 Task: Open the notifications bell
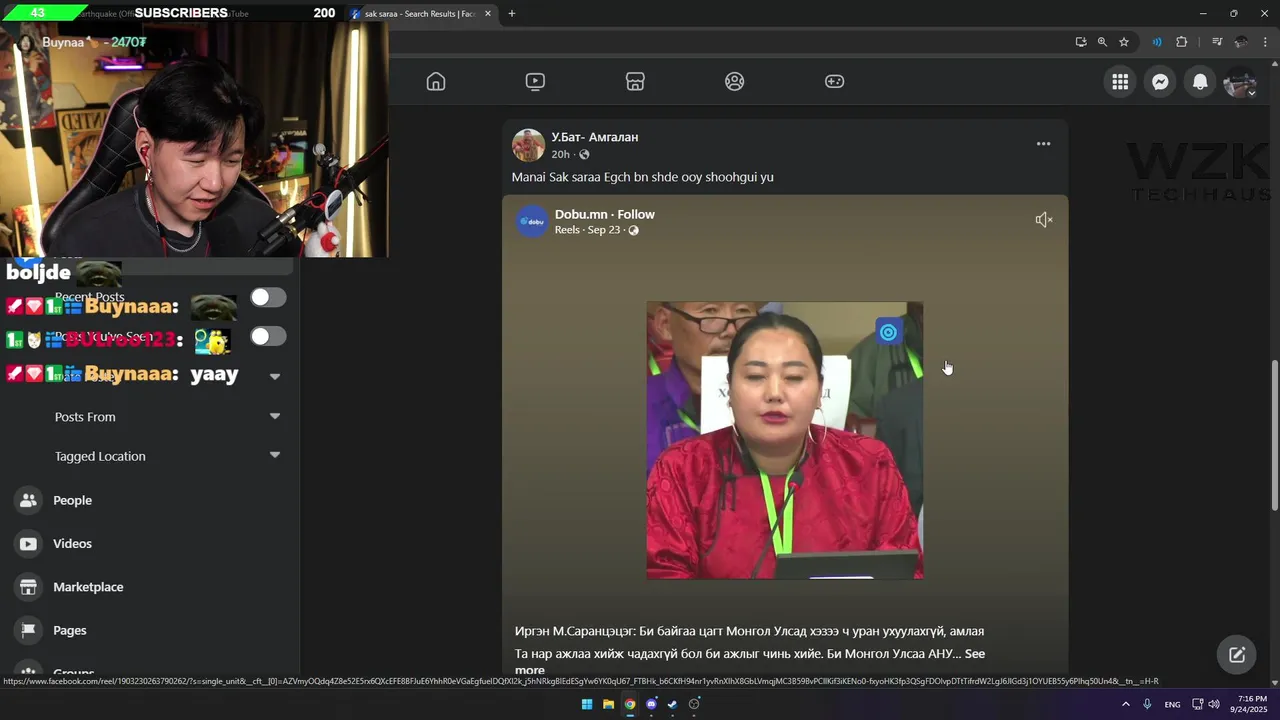[1200, 82]
